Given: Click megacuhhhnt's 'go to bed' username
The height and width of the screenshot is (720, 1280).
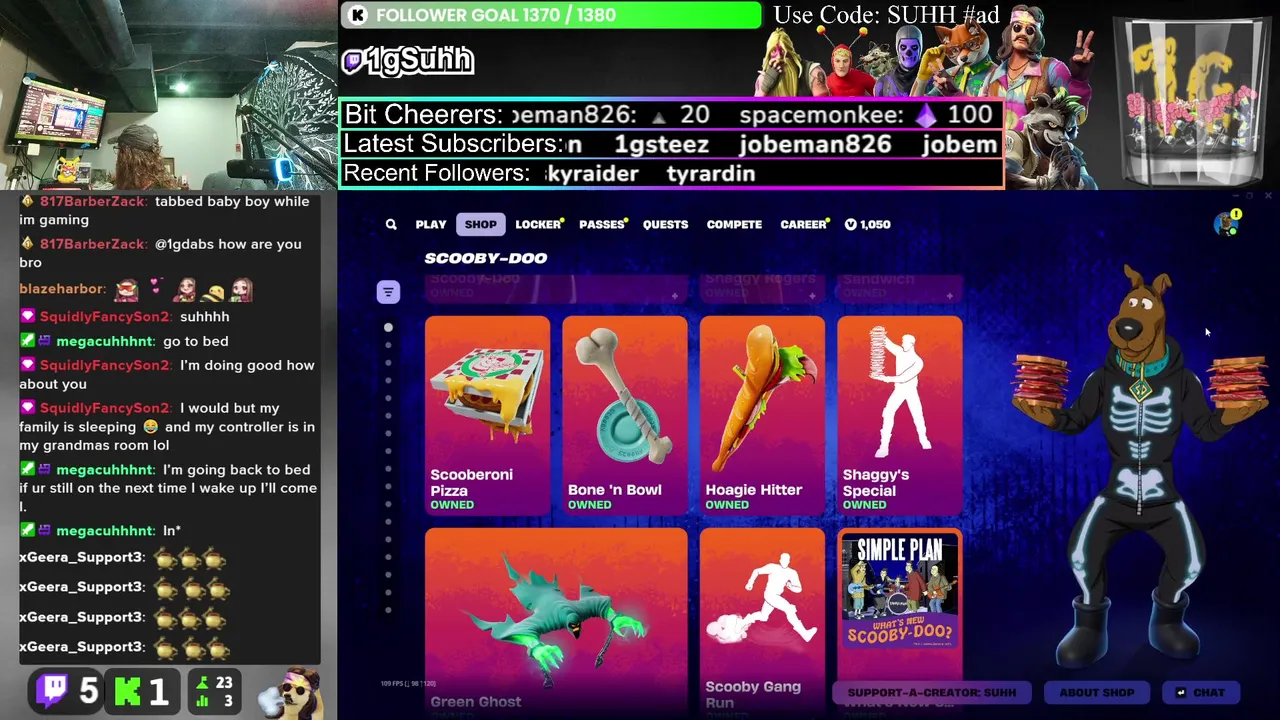Looking at the screenshot, I should pyautogui.click(x=104, y=341).
